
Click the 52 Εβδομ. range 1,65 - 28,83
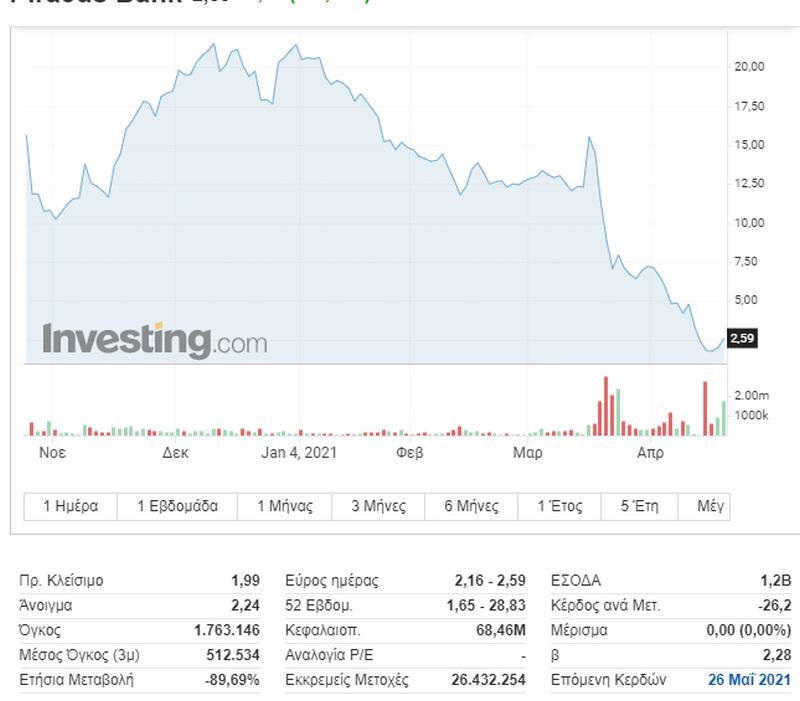click(486, 606)
